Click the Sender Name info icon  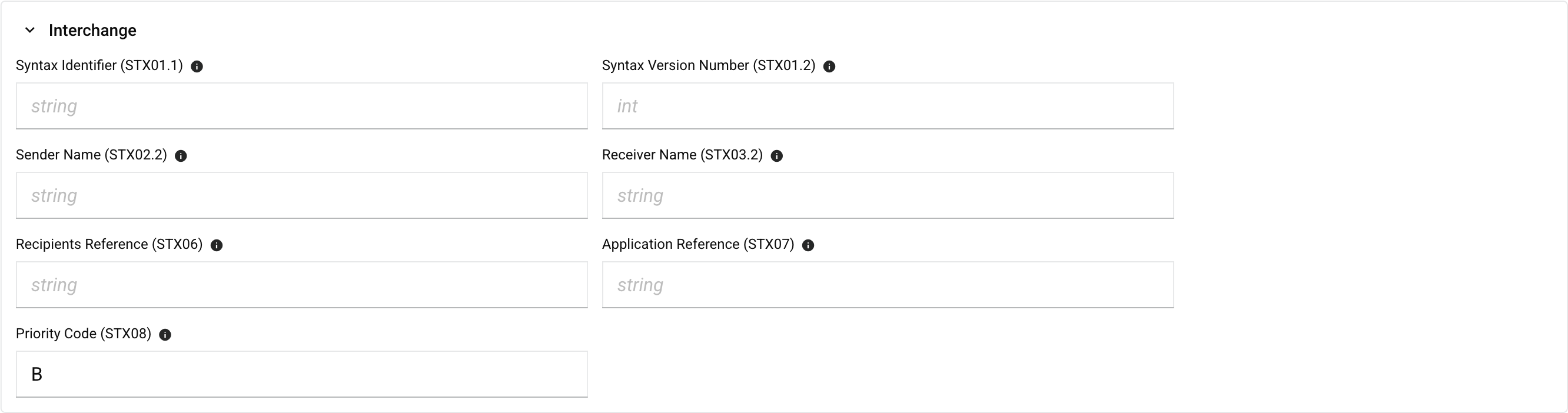pyautogui.click(x=181, y=156)
